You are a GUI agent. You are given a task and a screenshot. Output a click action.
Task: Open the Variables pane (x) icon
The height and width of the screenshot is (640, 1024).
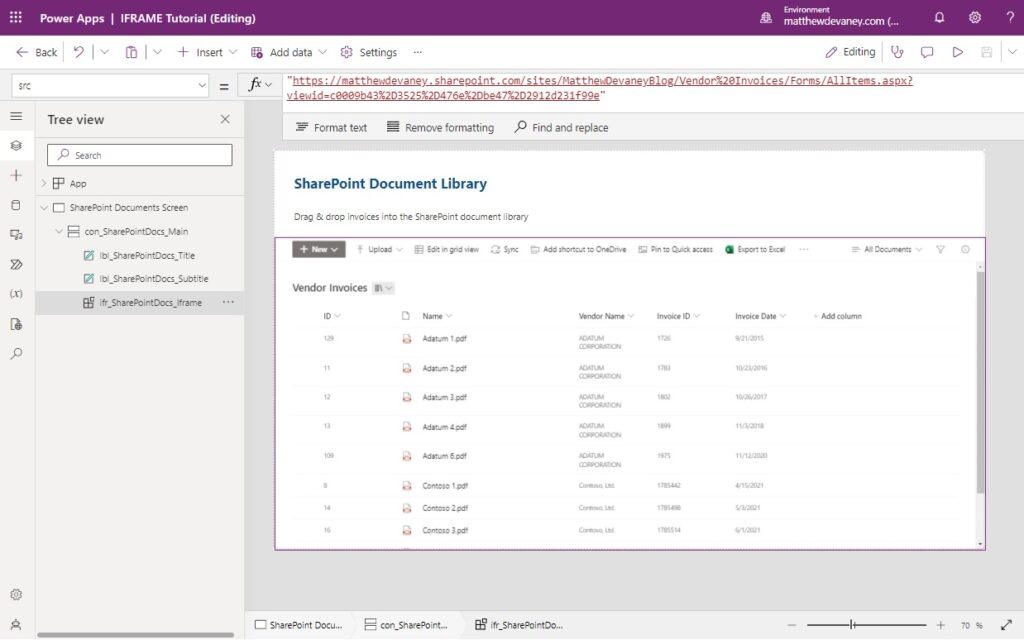coord(14,293)
